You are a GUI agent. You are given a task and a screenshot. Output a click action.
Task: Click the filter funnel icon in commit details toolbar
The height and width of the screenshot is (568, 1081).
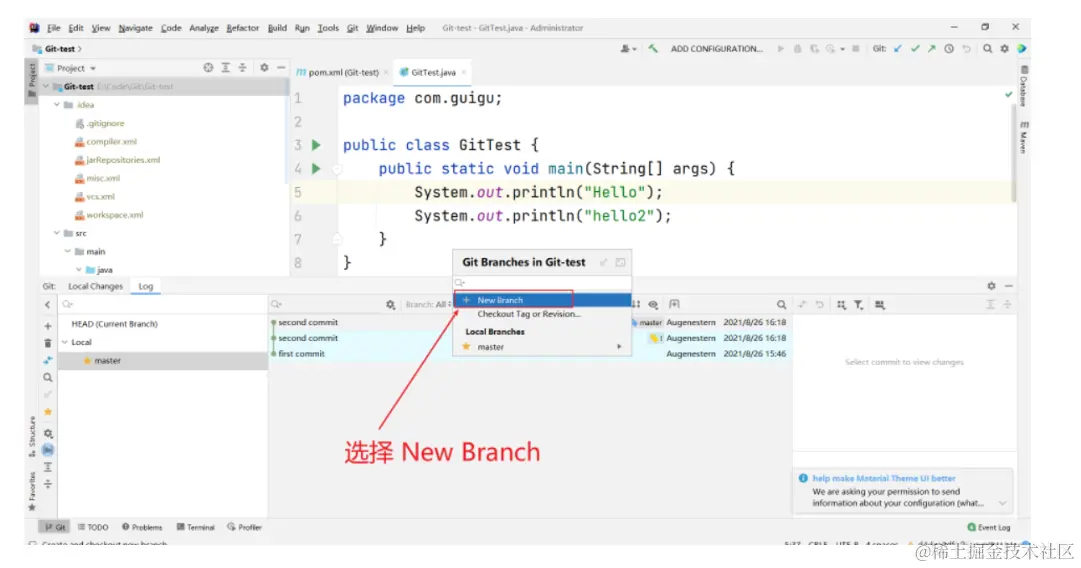tap(859, 305)
